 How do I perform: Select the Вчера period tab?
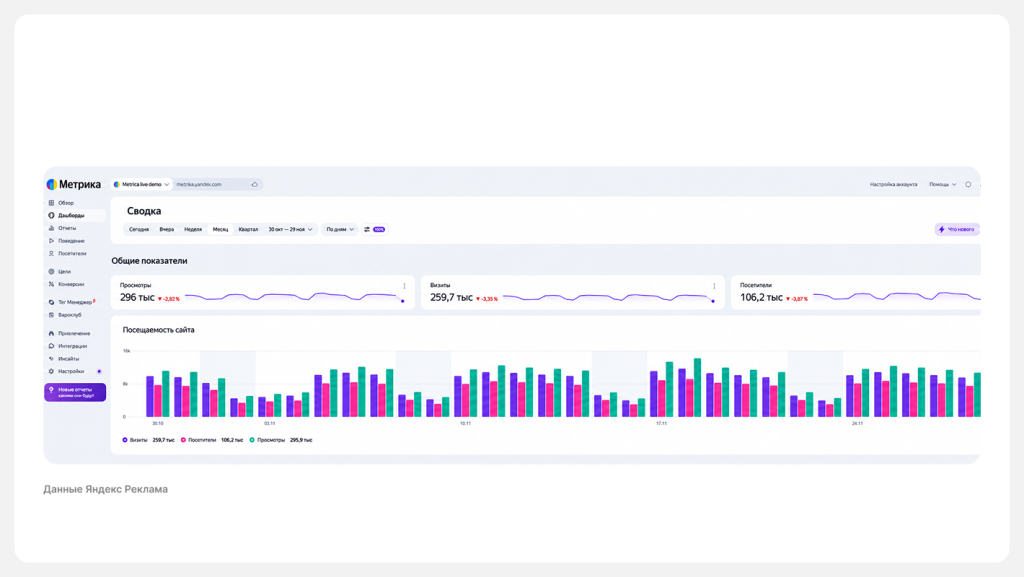point(167,230)
